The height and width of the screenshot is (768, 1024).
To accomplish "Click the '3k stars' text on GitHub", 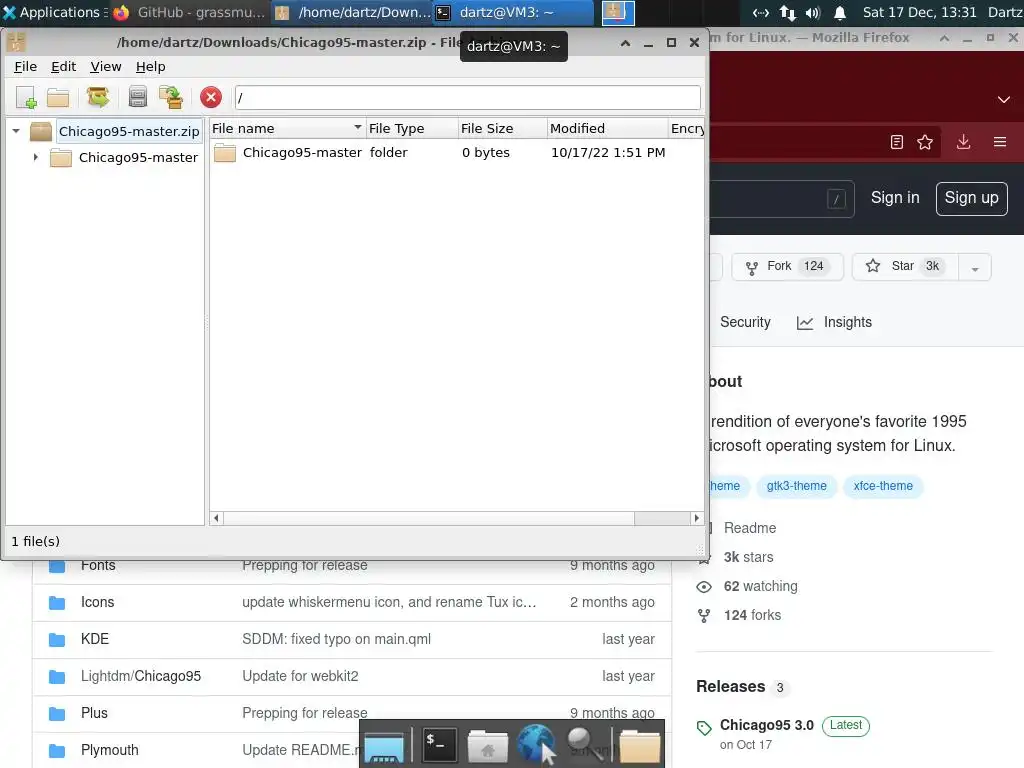I will [748, 557].
